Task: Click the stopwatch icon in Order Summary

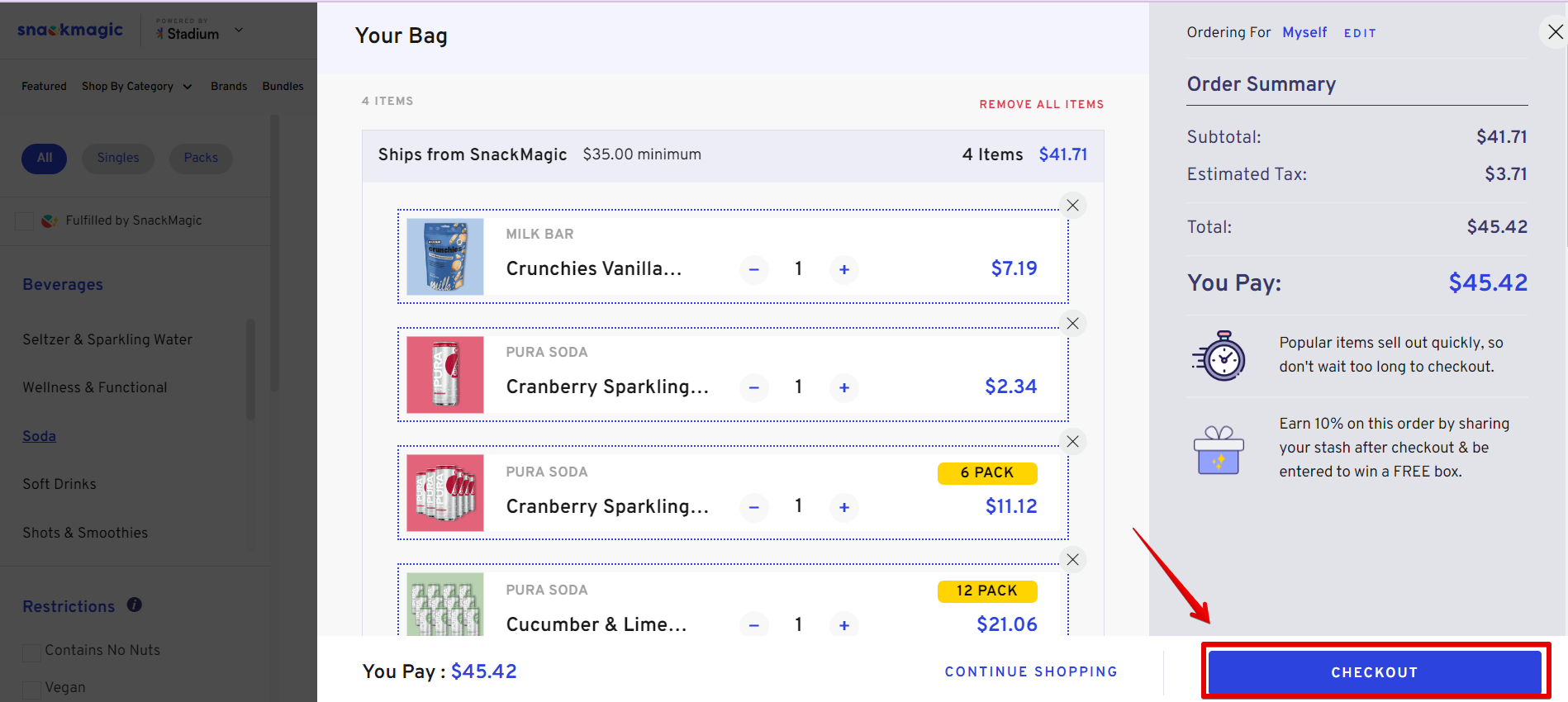Action: pyautogui.click(x=1219, y=356)
